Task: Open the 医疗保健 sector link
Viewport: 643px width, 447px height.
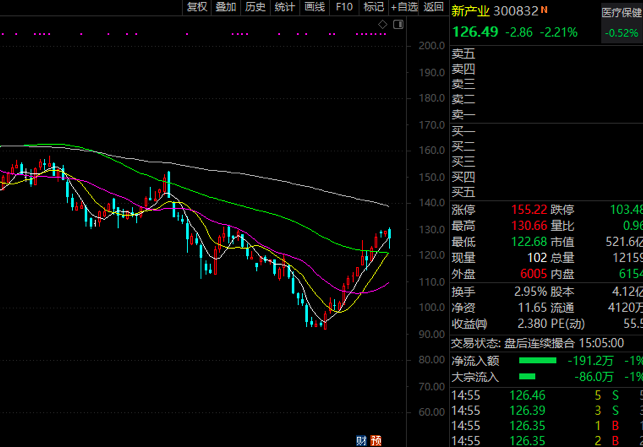Action: pos(621,12)
